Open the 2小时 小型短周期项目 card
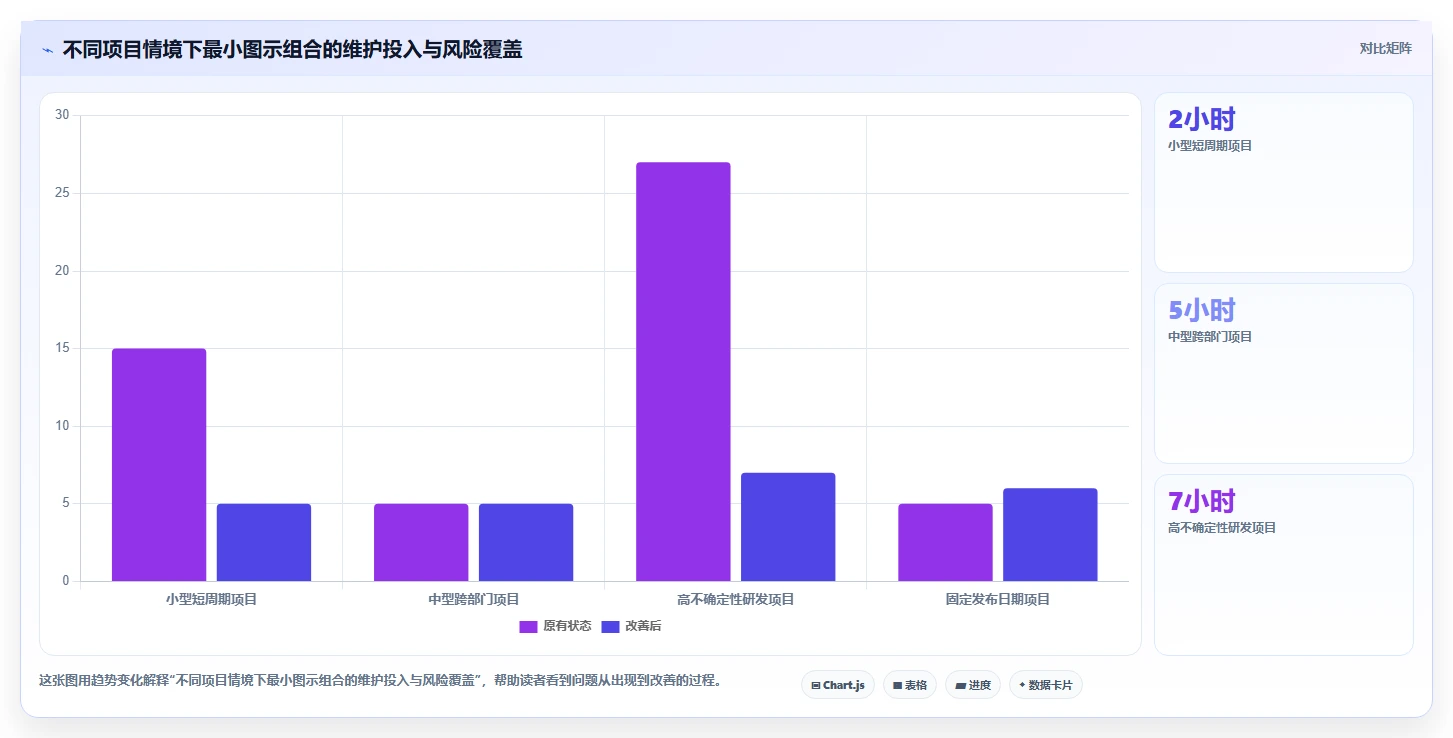1453x738 pixels. [x=1284, y=183]
